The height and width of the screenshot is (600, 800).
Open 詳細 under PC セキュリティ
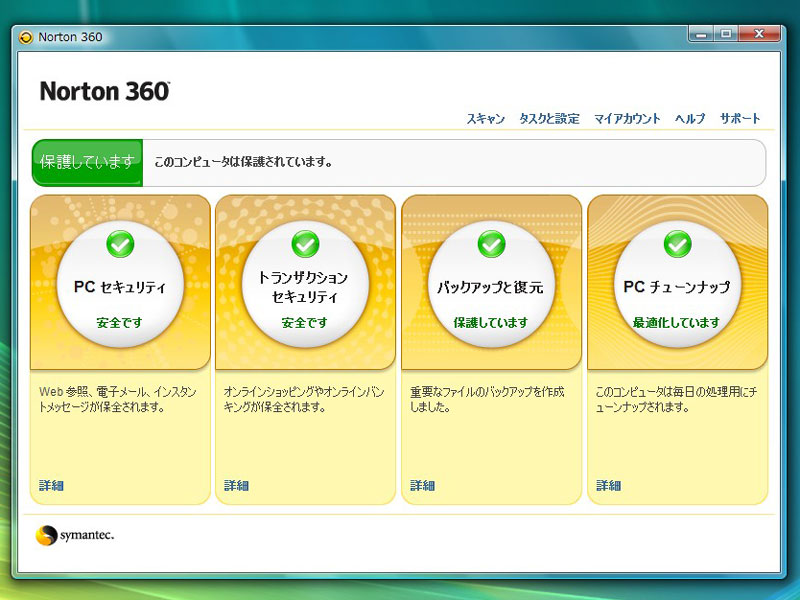click(51, 485)
